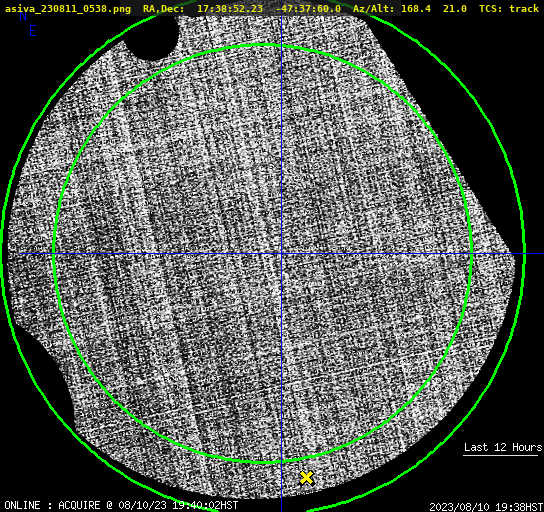
Task: Click the TCS: track status text
Action: pos(509,8)
